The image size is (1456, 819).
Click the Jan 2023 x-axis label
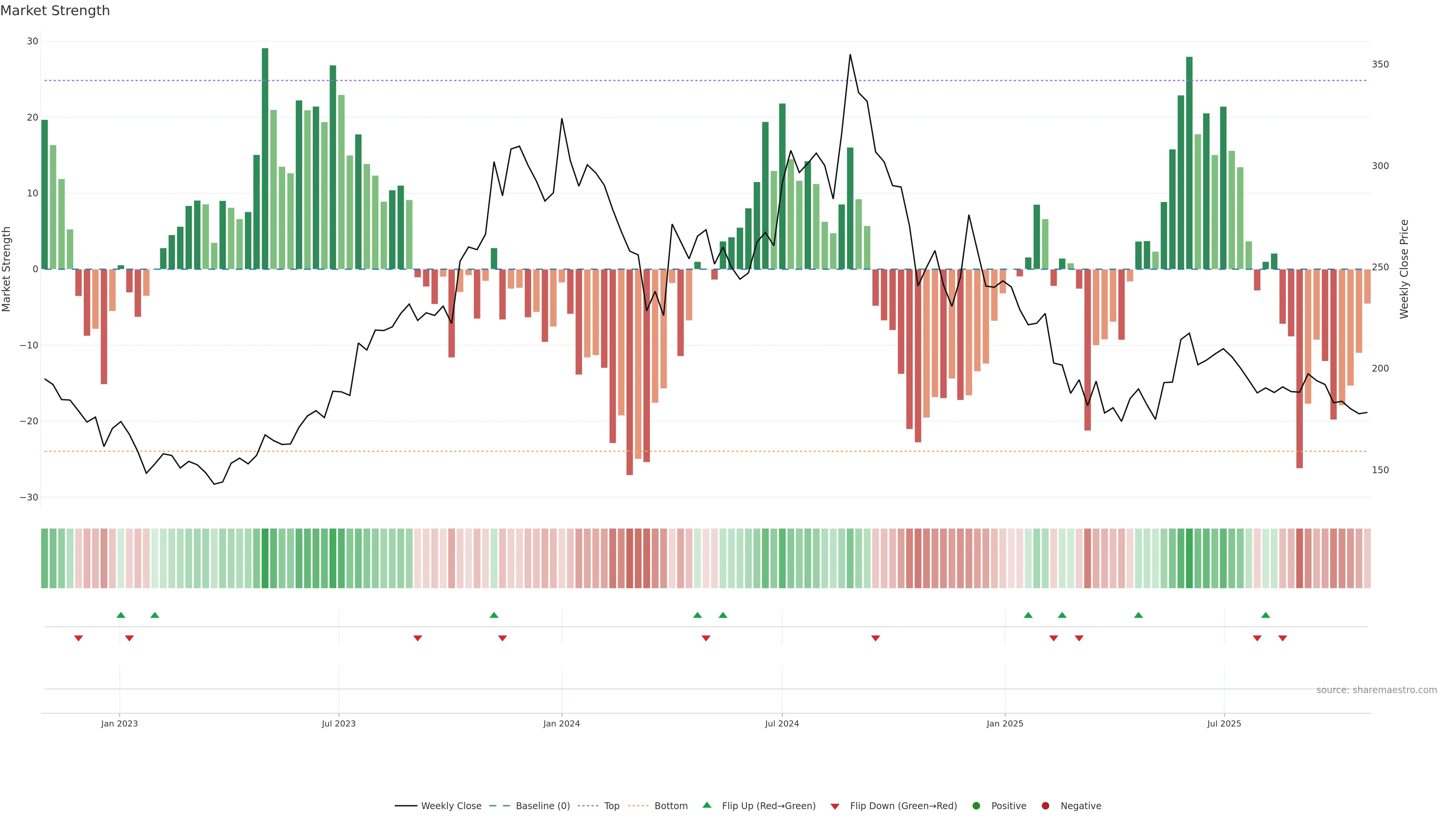click(119, 723)
